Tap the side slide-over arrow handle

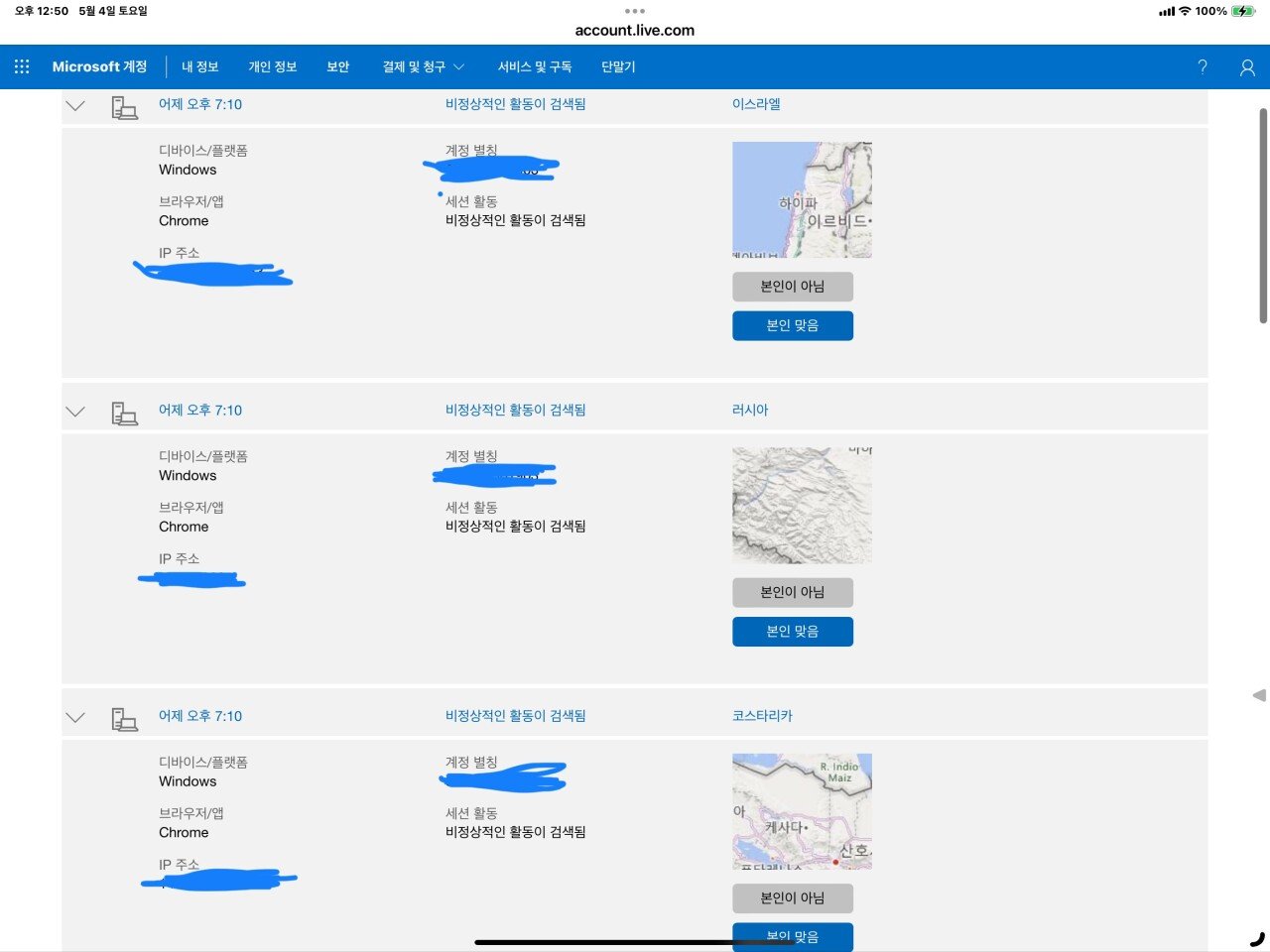pos(1259,695)
